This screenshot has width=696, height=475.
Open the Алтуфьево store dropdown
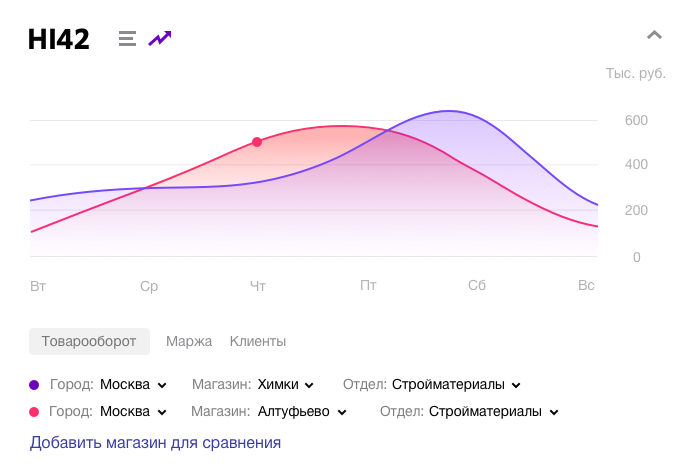[x=301, y=411]
